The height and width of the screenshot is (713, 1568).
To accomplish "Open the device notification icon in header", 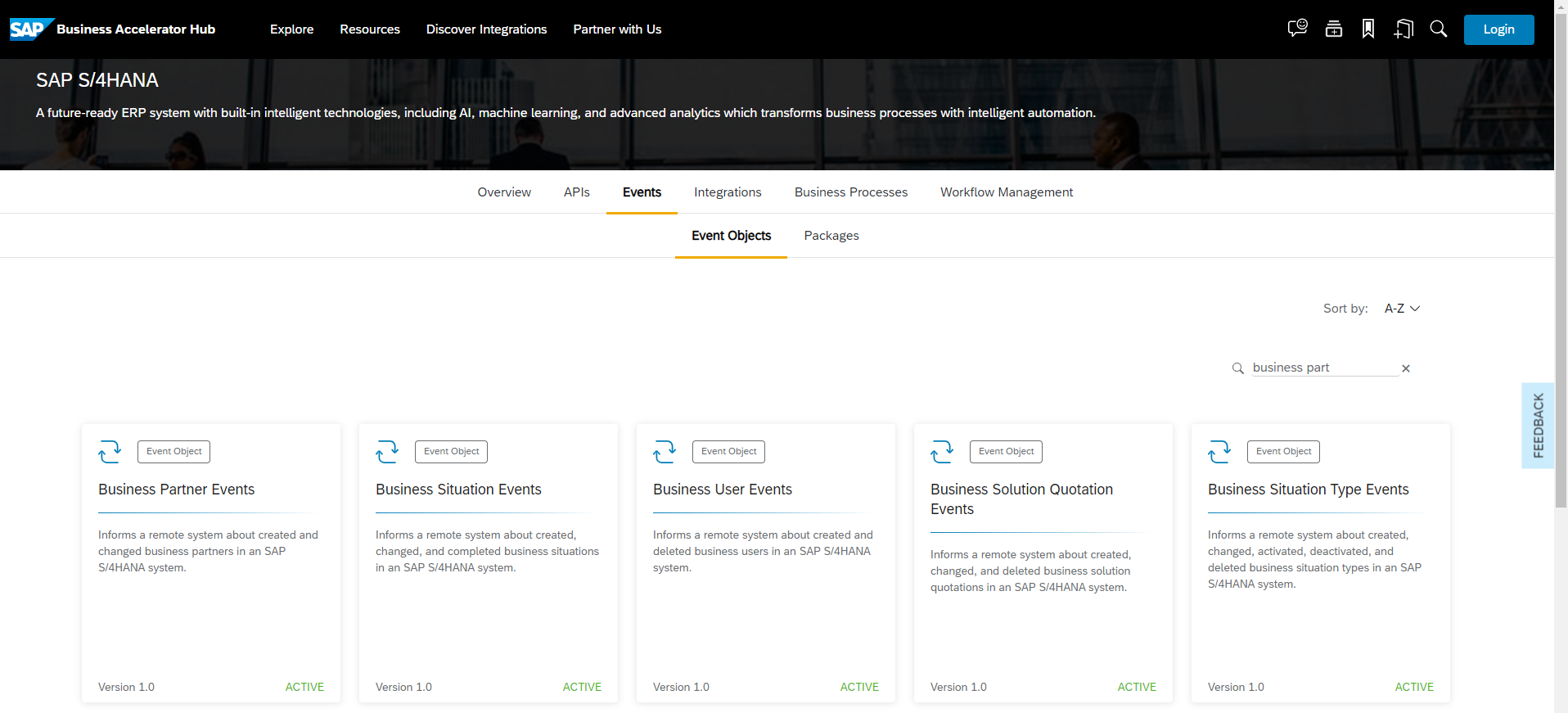I will point(1404,29).
